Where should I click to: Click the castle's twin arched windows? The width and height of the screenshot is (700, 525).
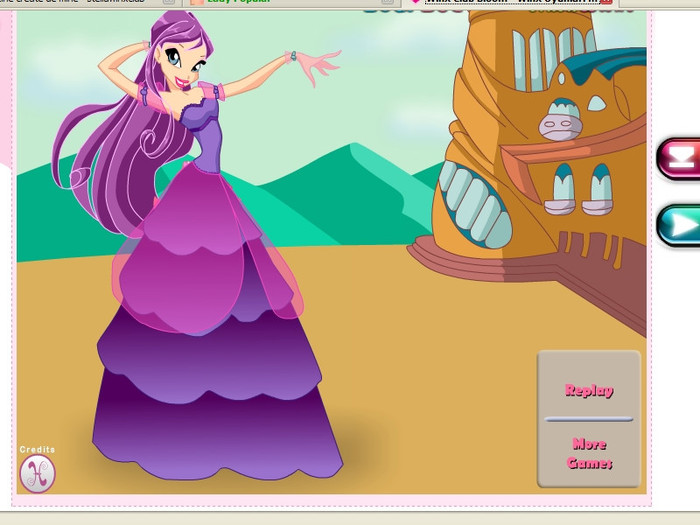[579, 190]
